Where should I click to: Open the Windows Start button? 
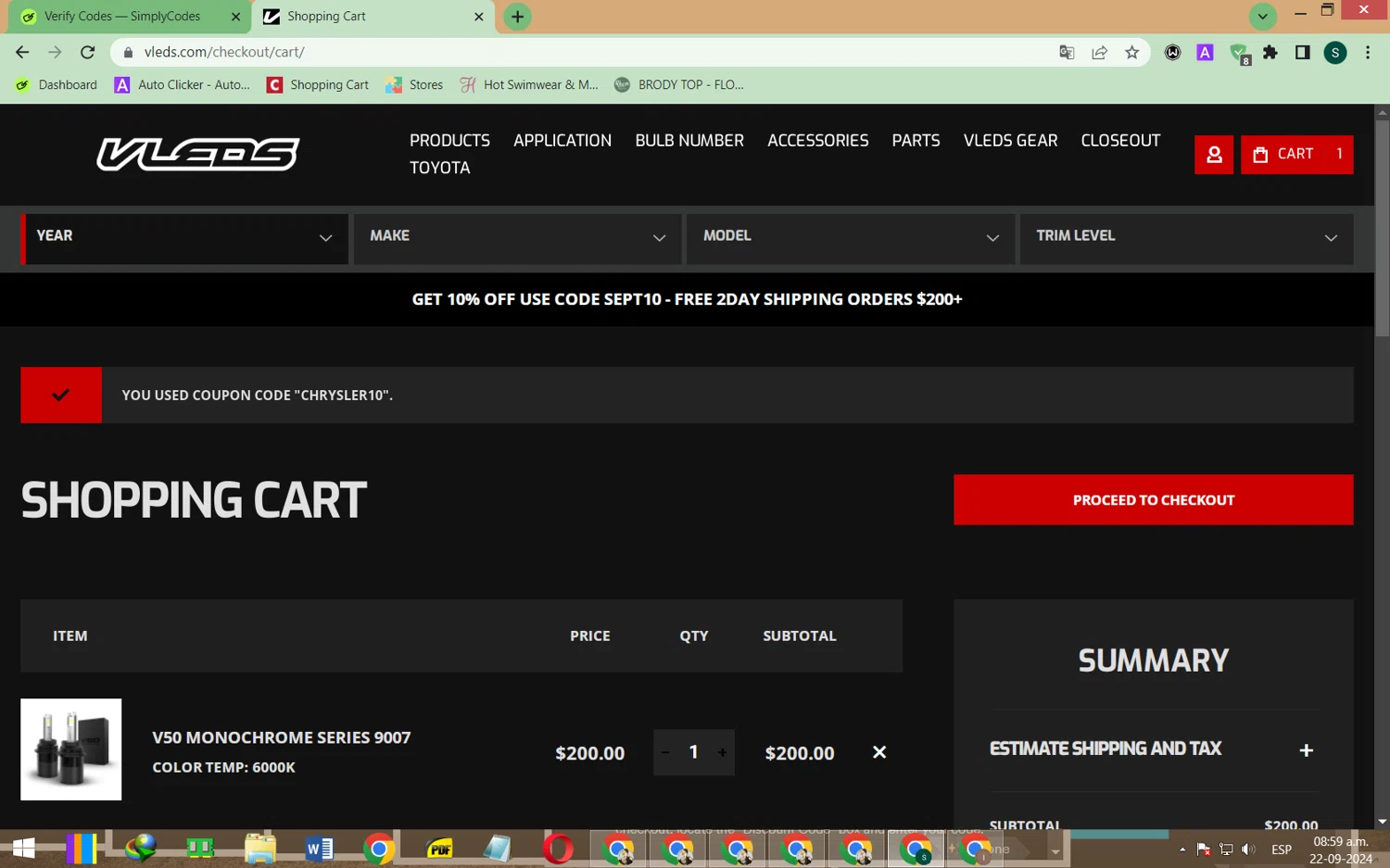coord(23,848)
